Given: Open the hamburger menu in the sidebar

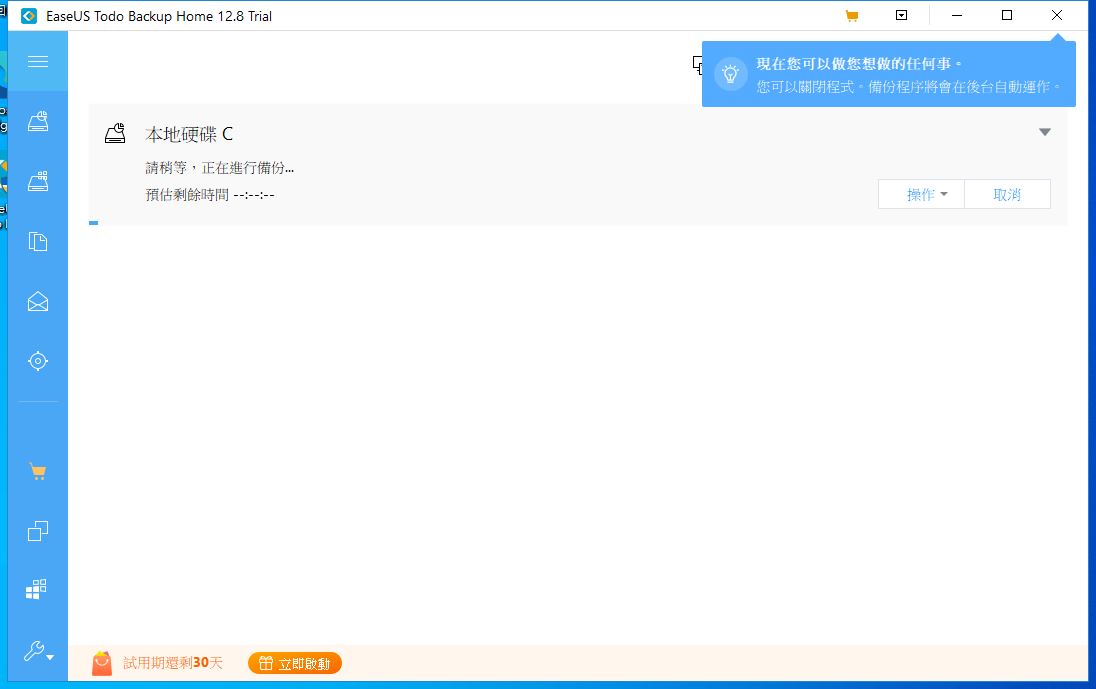Looking at the screenshot, I should [x=38, y=61].
